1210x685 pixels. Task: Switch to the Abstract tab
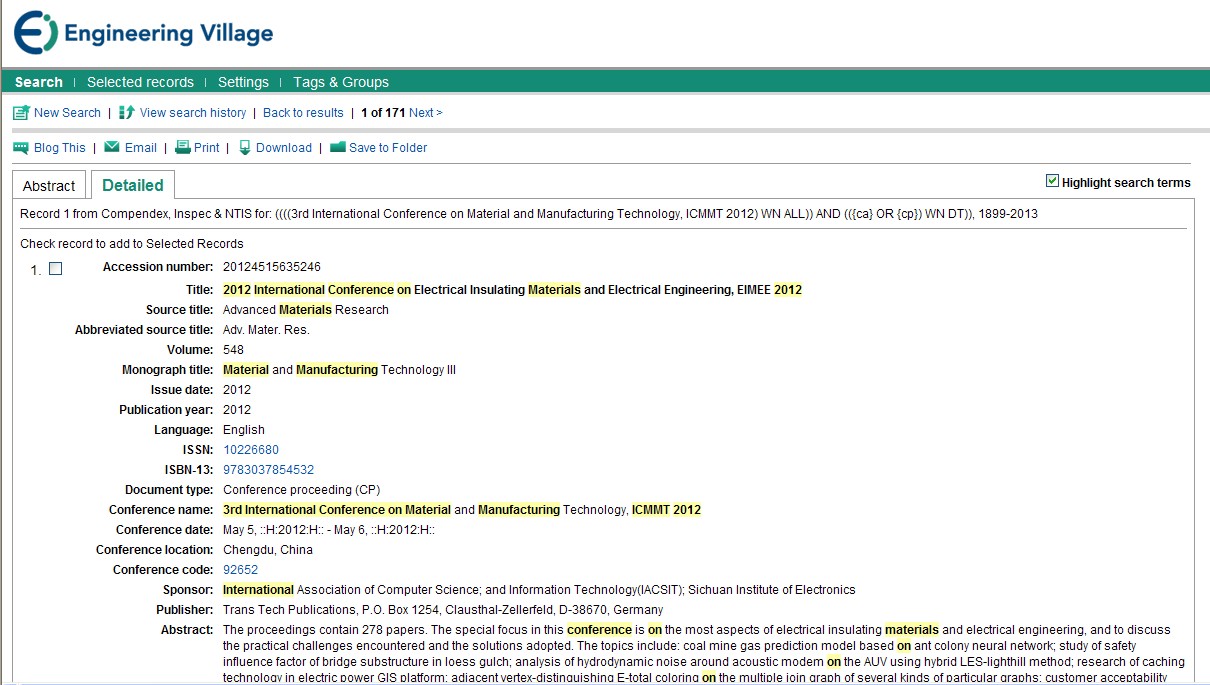(x=49, y=185)
